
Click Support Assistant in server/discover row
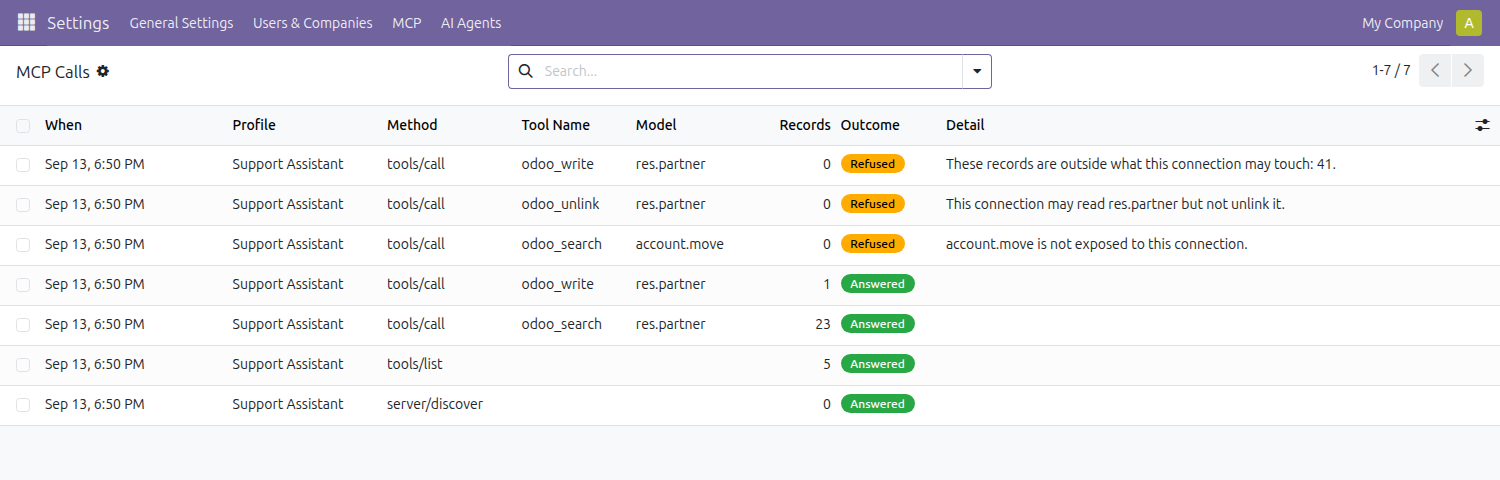[x=288, y=404]
